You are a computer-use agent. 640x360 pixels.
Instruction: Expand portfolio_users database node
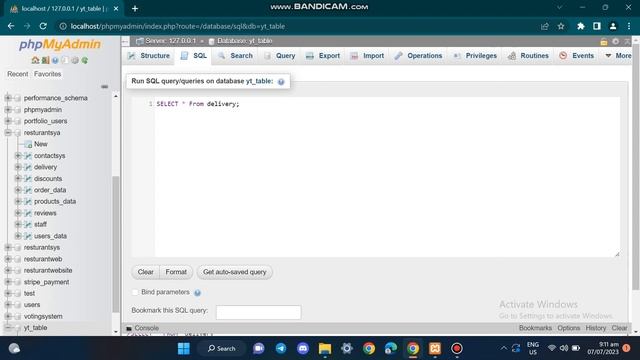pos(8,121)
